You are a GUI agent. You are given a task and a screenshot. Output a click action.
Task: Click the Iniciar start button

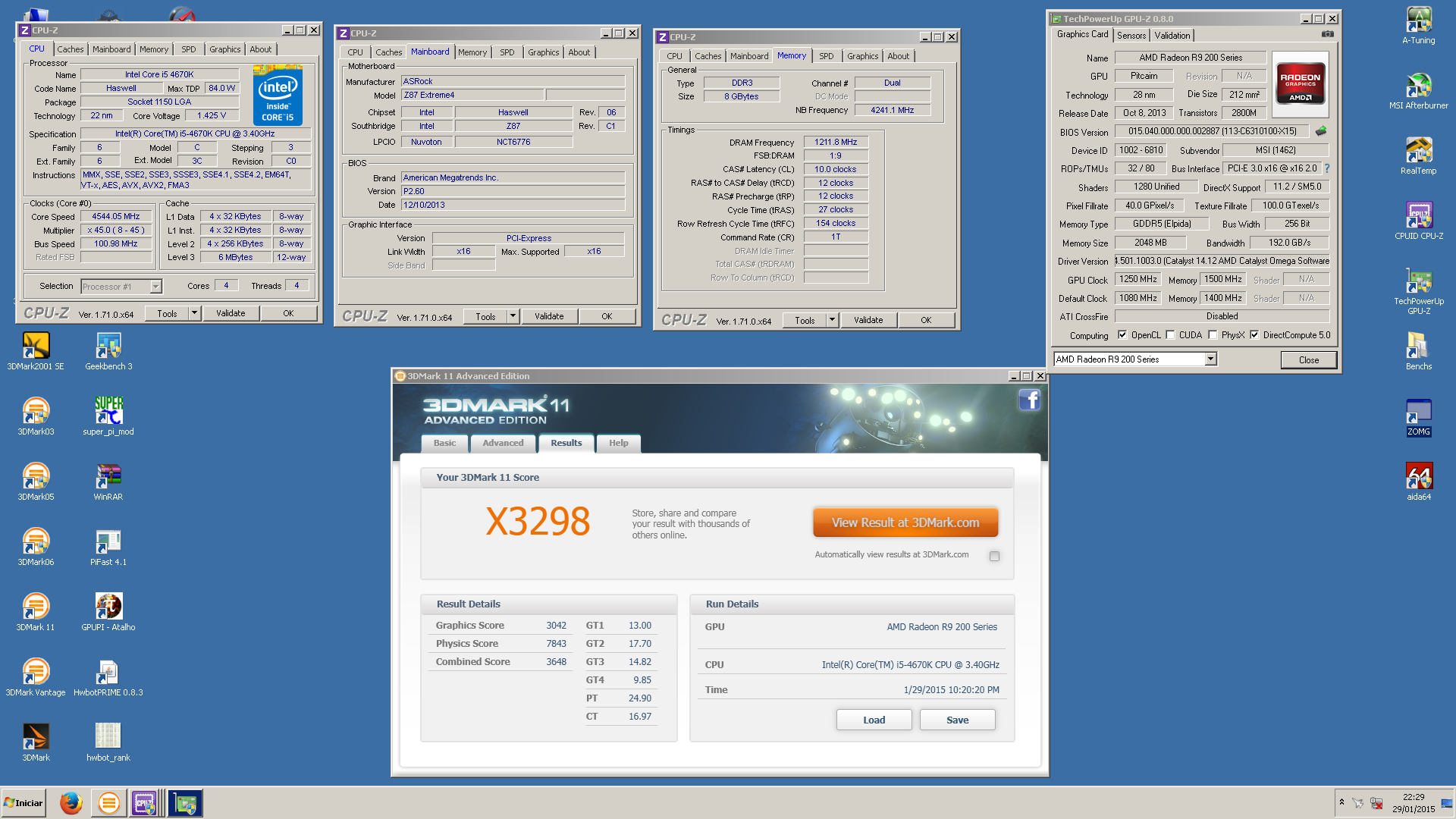pos(24,802)
